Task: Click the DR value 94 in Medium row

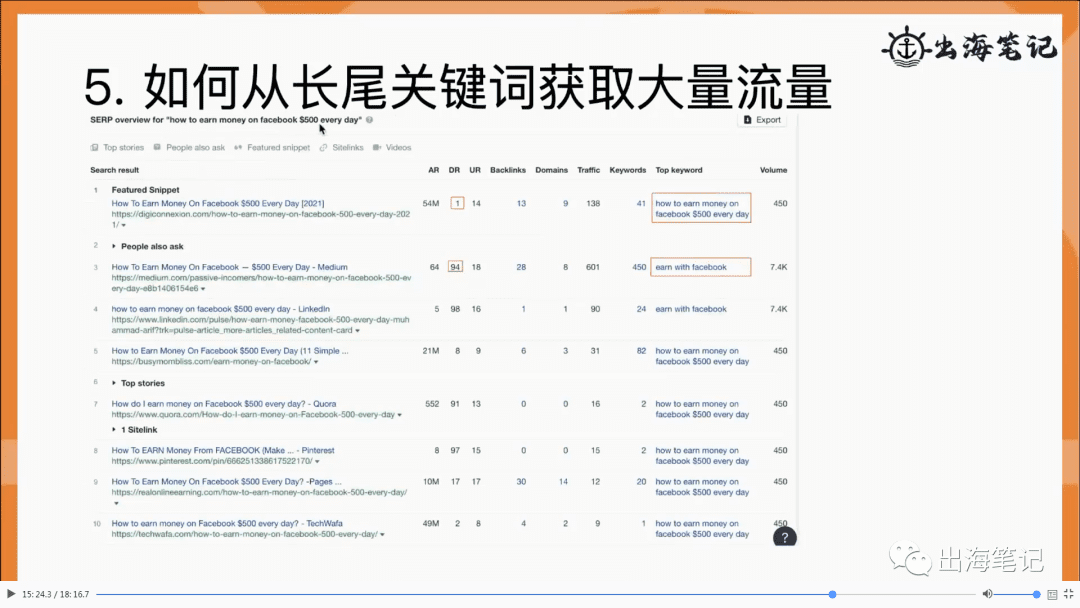Action: (455, 267)
